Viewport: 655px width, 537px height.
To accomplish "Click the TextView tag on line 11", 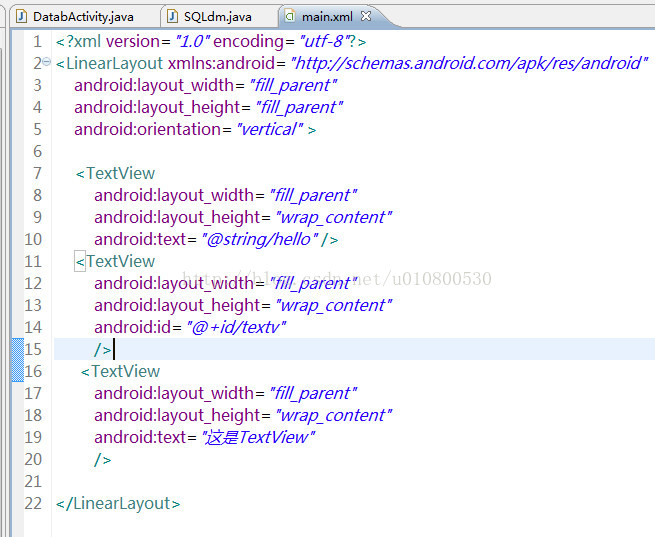I will (x=116, y=261).
